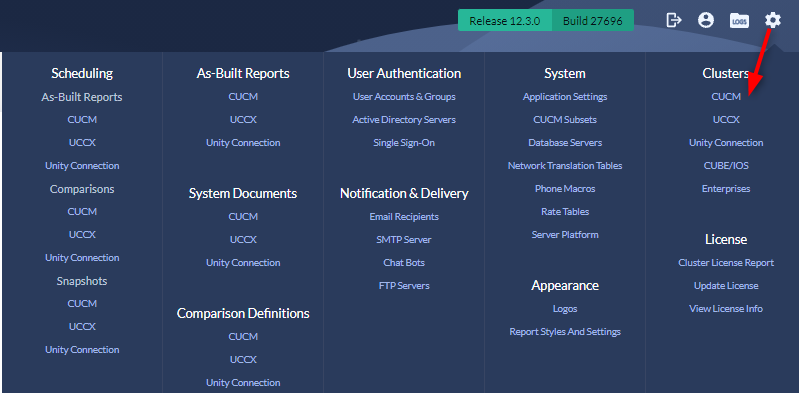Open the Cluster License Report
Screen dimensions: 799x393
click(x=726, y=262)
